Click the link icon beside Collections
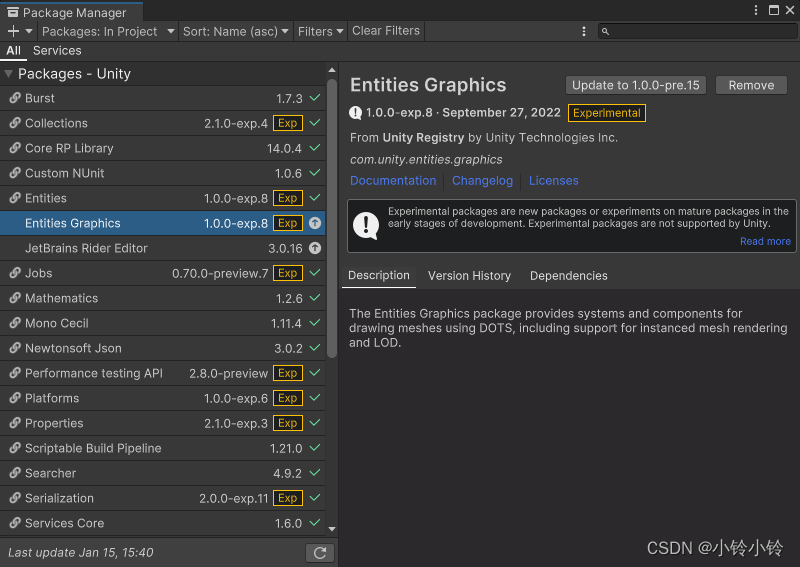 point(15,123)
